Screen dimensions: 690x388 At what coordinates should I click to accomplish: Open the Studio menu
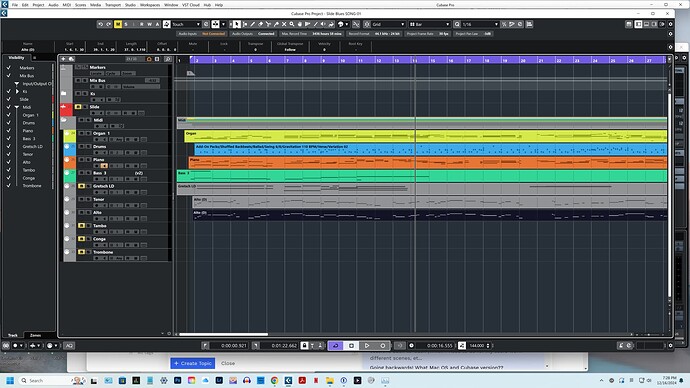click(x=130, y=5)
